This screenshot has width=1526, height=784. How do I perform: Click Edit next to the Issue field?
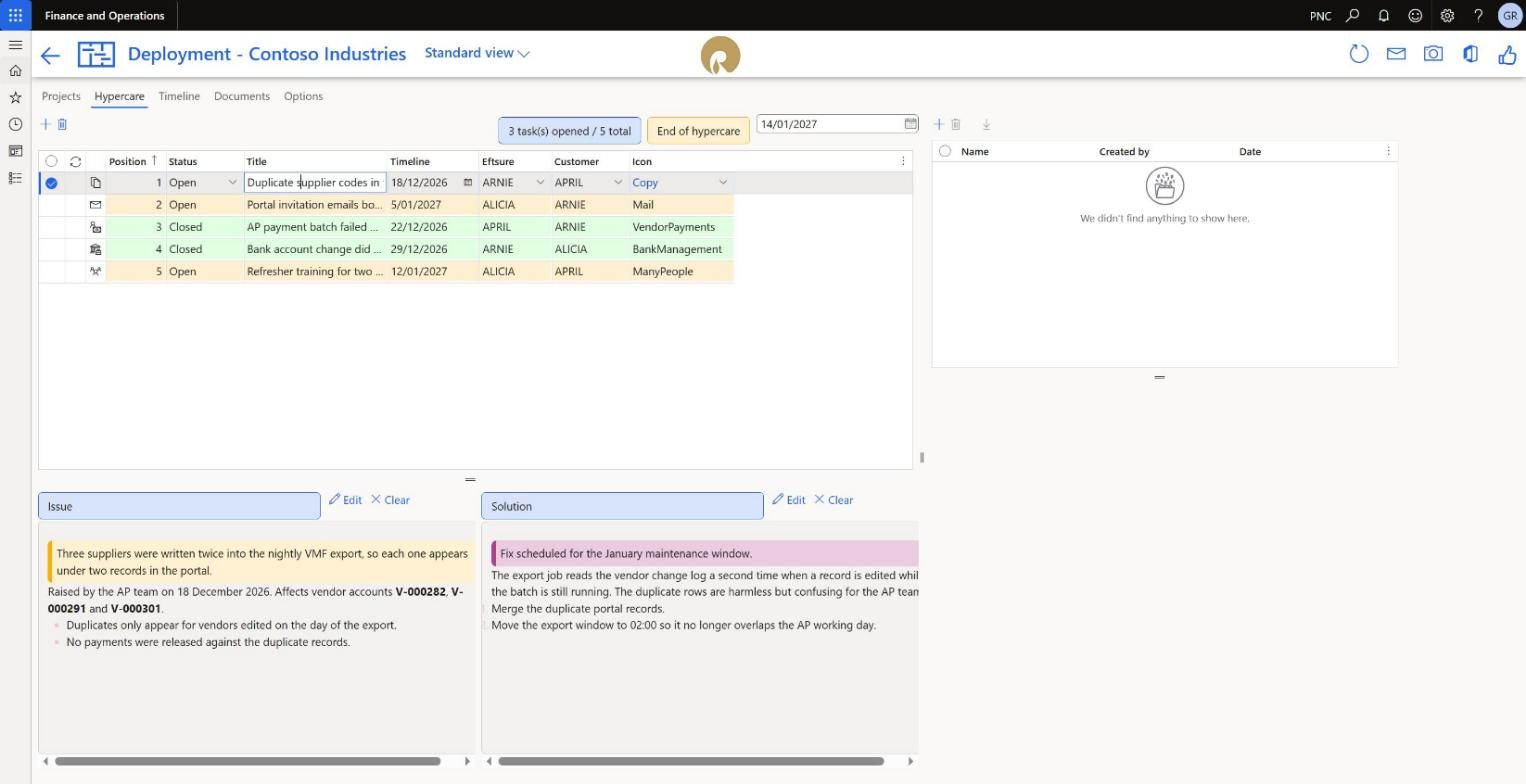click(345, 500)
